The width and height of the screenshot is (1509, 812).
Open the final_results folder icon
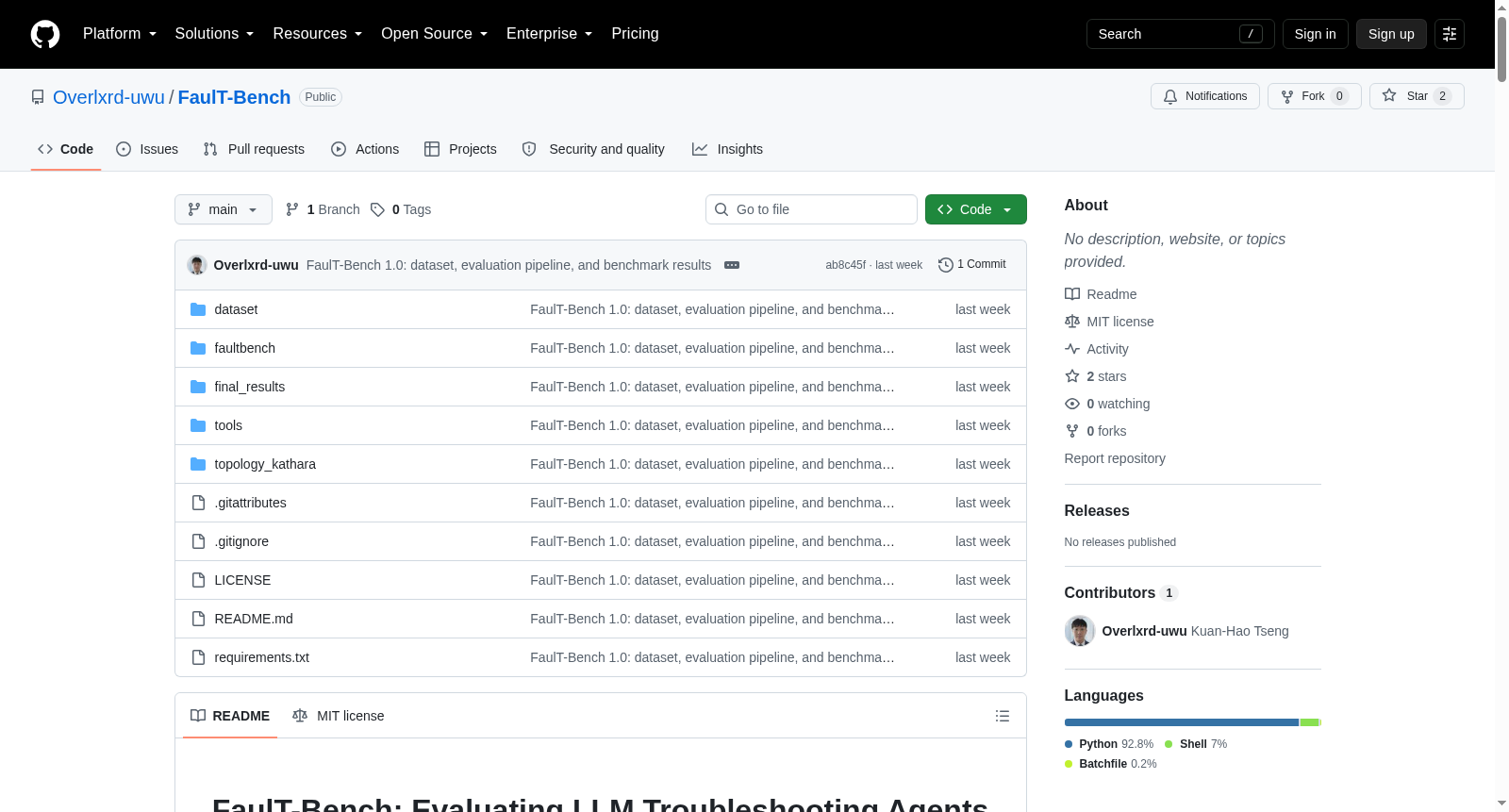[x=198, y=387]
